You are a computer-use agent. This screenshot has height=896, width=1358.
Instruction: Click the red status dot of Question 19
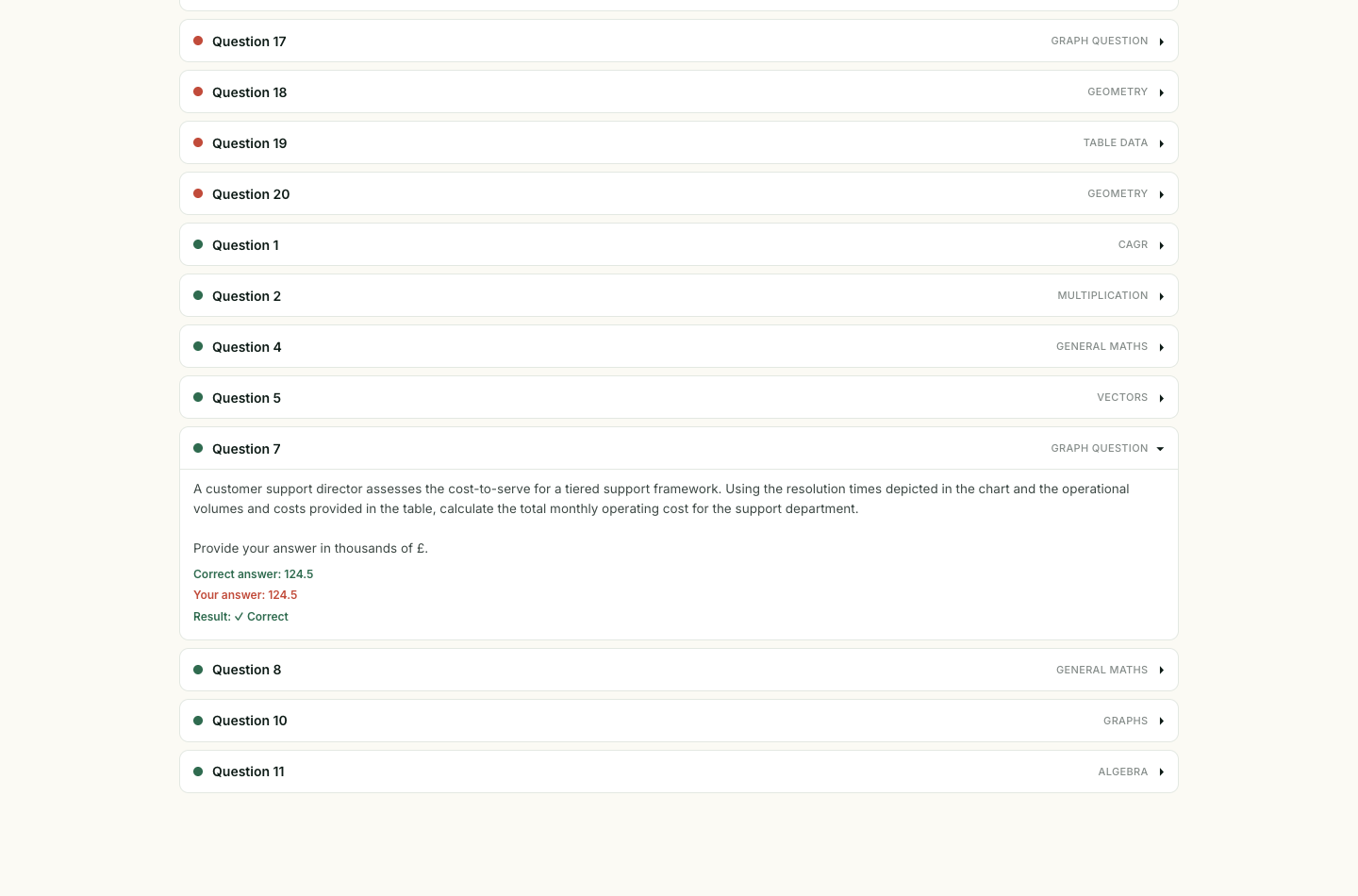pyautogui.click(x=198, y=142)
